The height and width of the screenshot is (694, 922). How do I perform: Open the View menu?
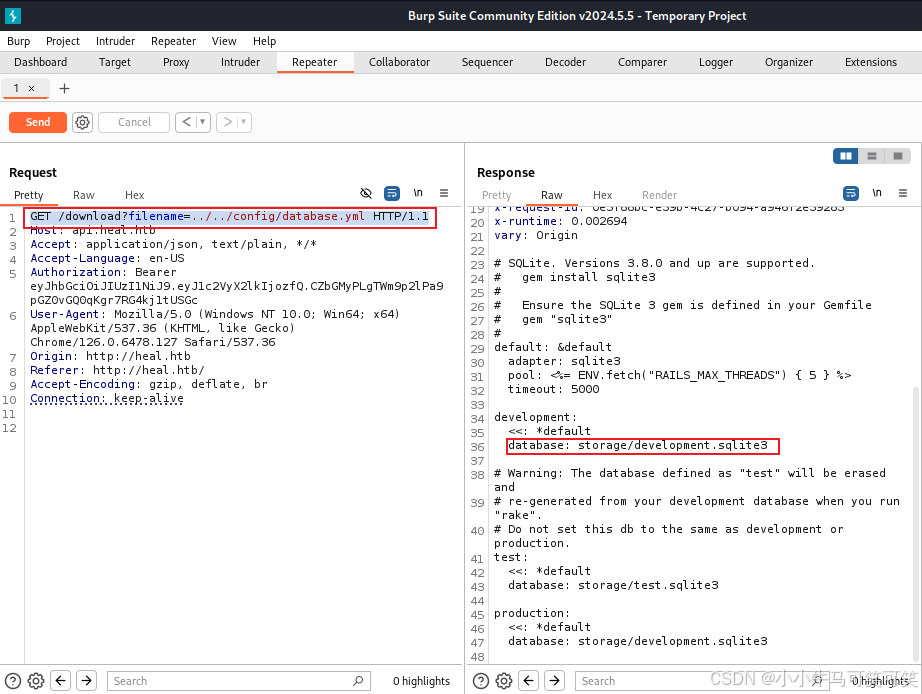(224, 41)
